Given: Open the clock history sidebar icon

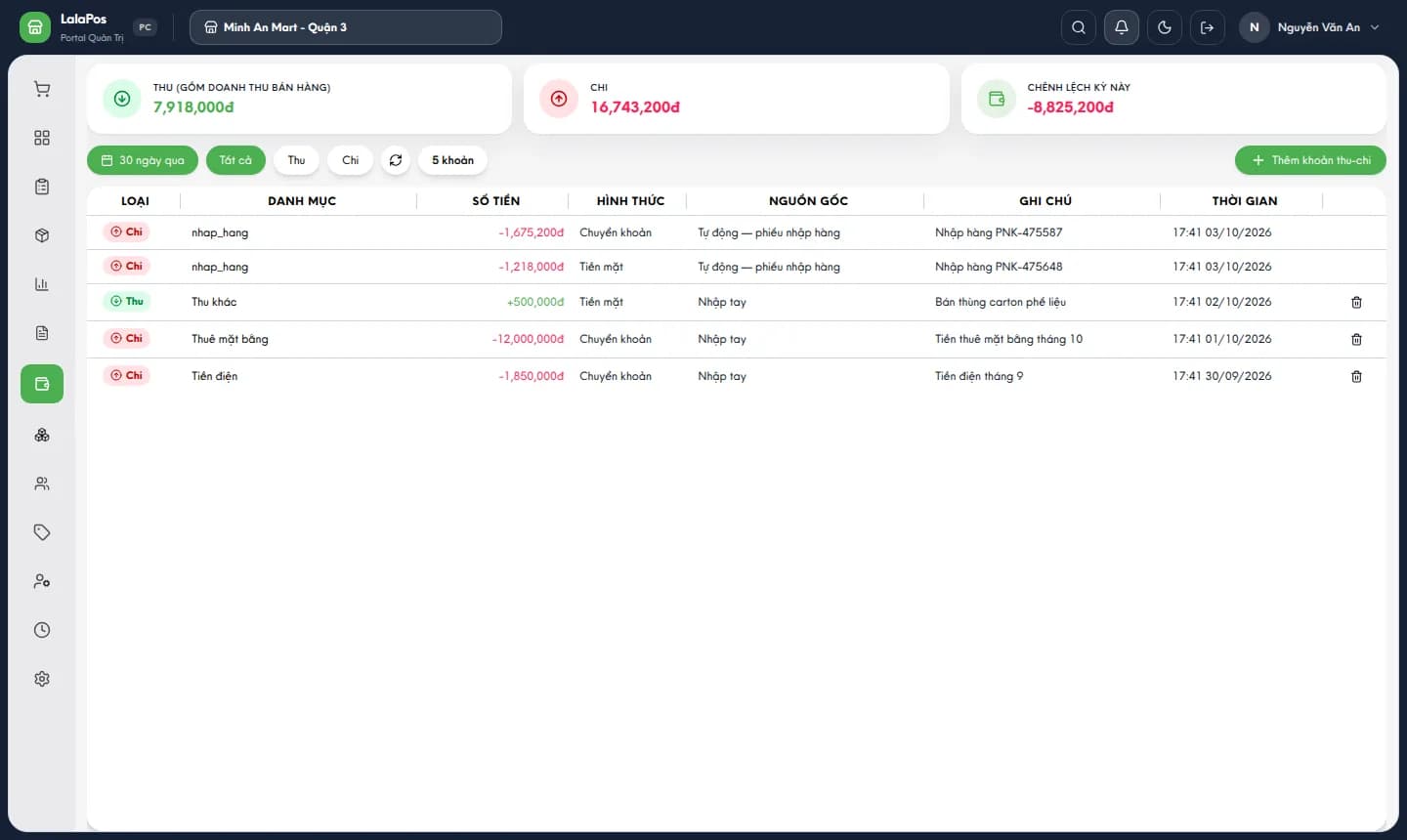Looking at the screenshot, I should tap(42, 630).
